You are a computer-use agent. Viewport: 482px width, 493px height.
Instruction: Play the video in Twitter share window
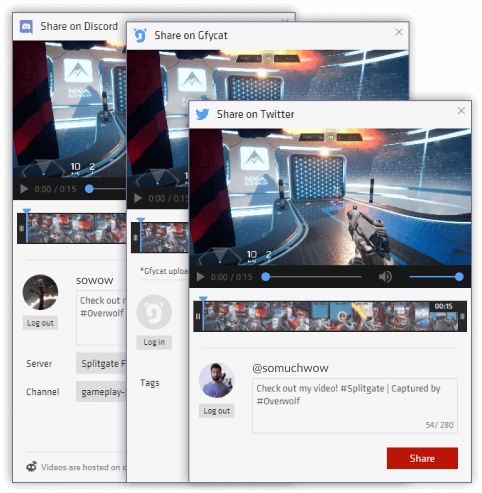[x=200, y=277]
